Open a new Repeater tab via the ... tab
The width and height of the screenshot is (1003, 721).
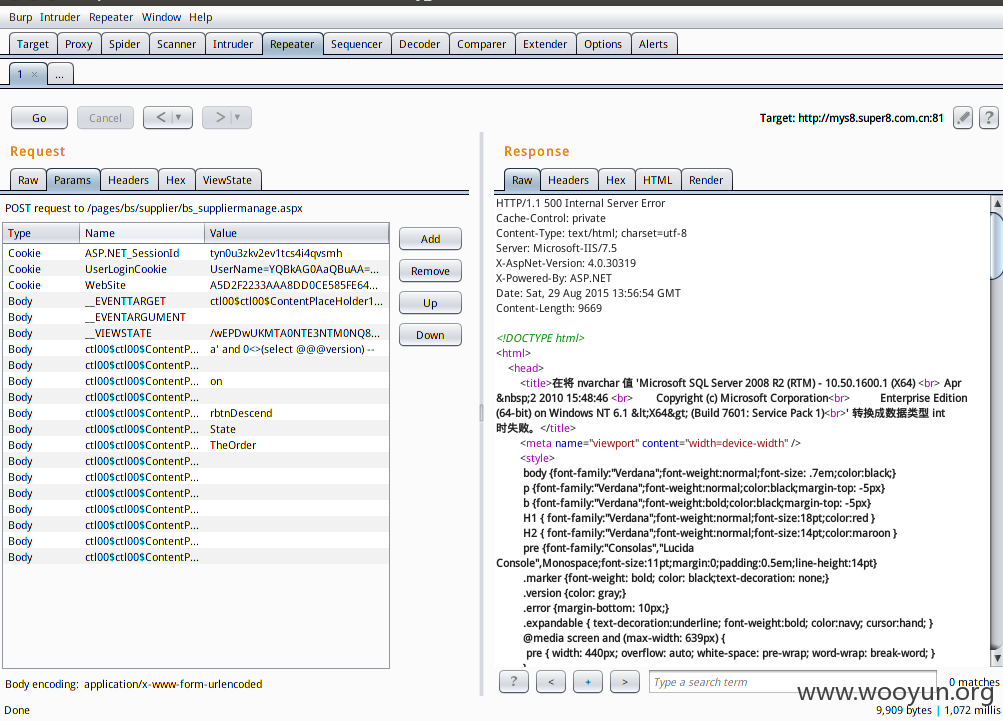tap(59, 74)
